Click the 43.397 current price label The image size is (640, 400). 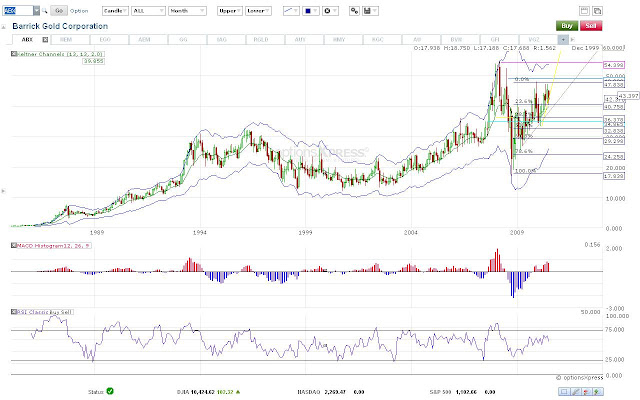628,96
